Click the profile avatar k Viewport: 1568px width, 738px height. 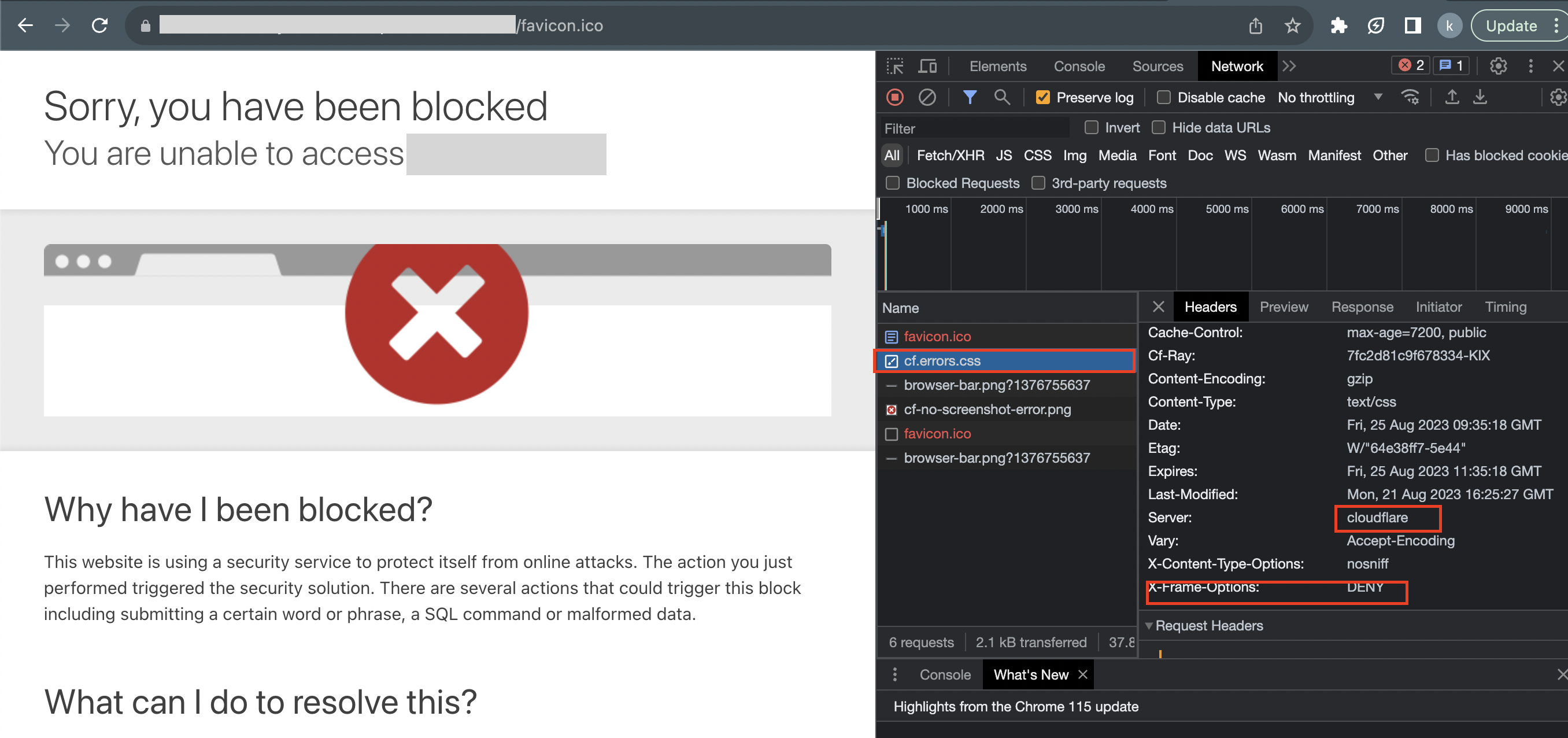point(1449,25)
